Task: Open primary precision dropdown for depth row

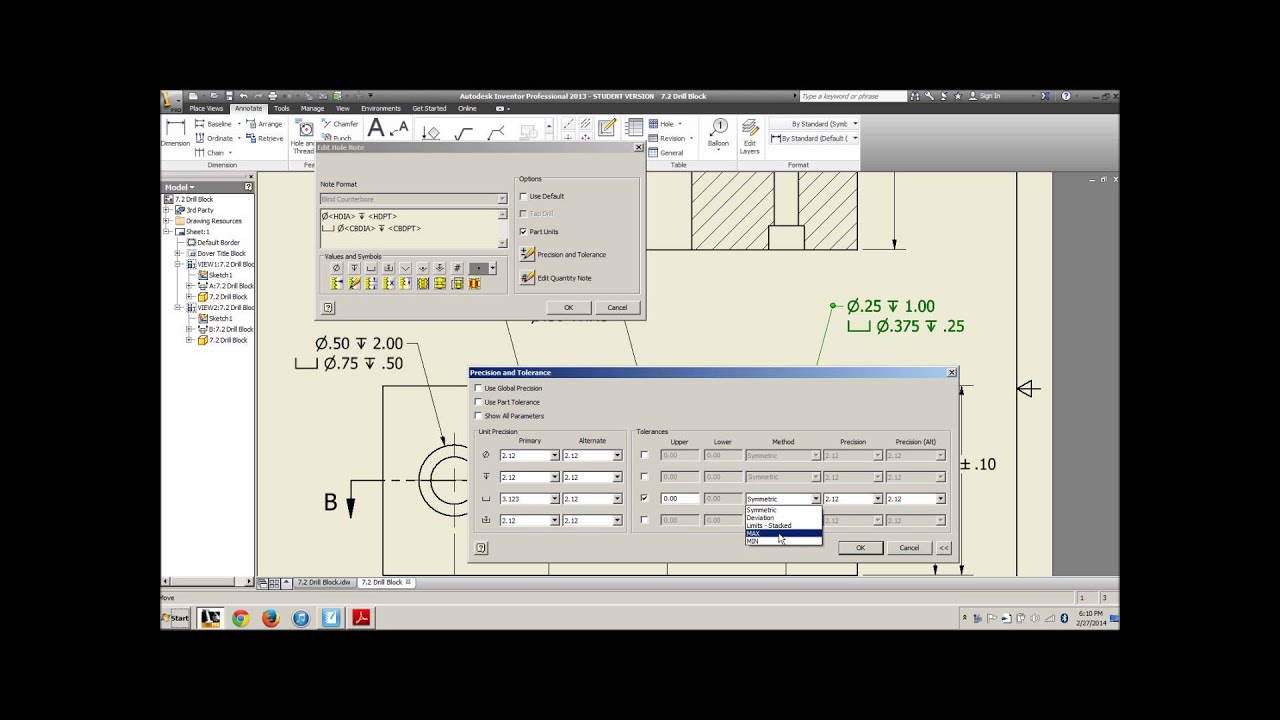Action: pyautogui.click(x=555, y=477)
